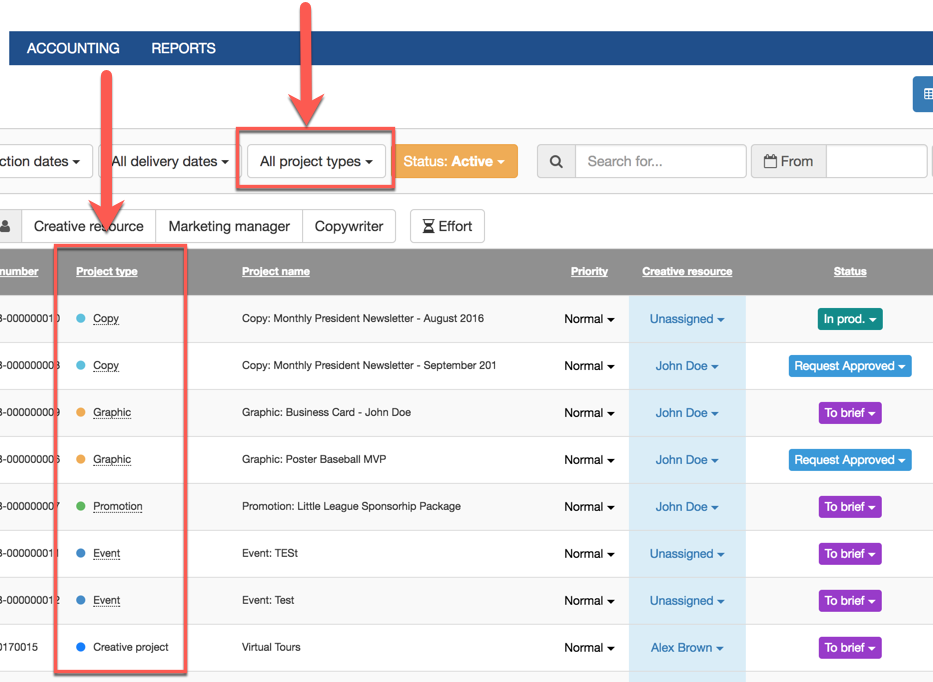Open the REPORTS menu

183,48
